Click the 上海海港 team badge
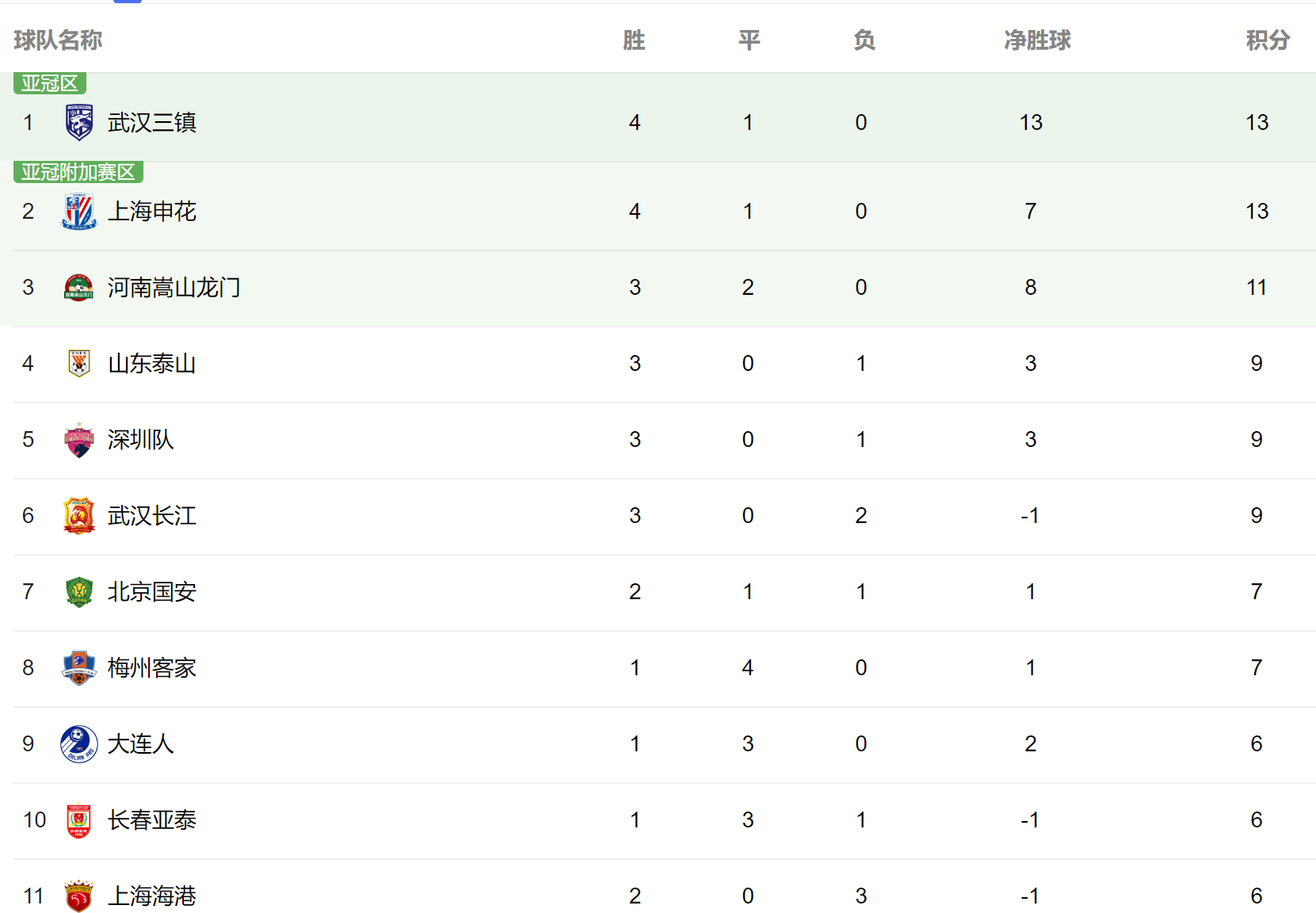 point(79,896)
